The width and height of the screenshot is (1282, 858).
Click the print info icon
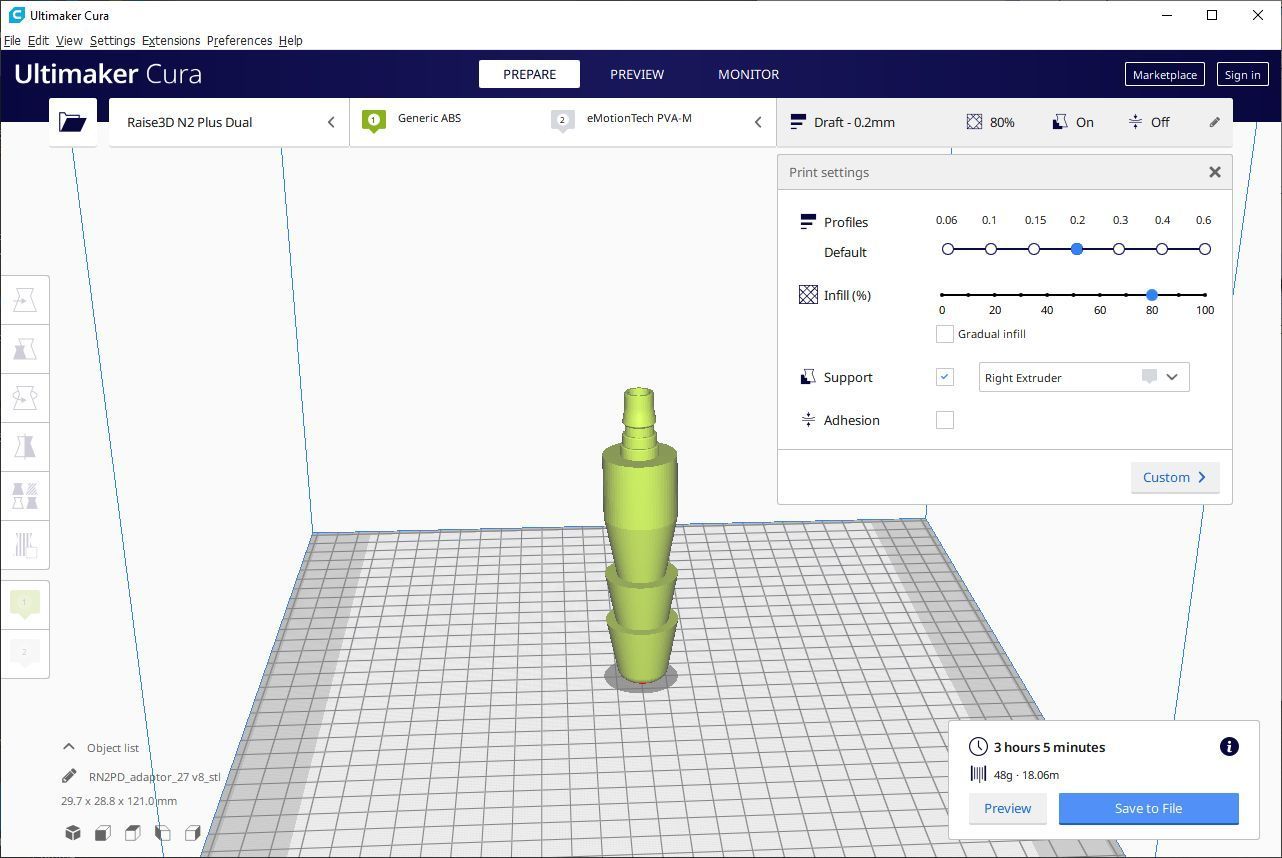tap(1229, 747)
